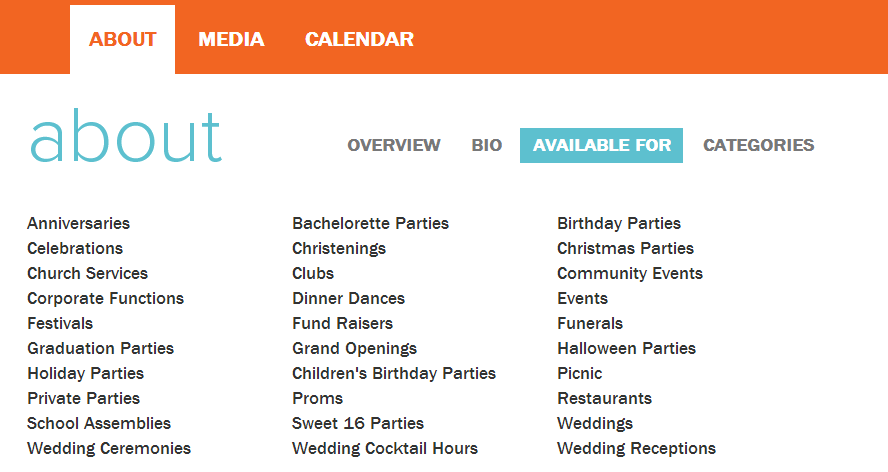
Task: Select the Wedding Cocktail Hours link
Action: (x=385, y=448)
